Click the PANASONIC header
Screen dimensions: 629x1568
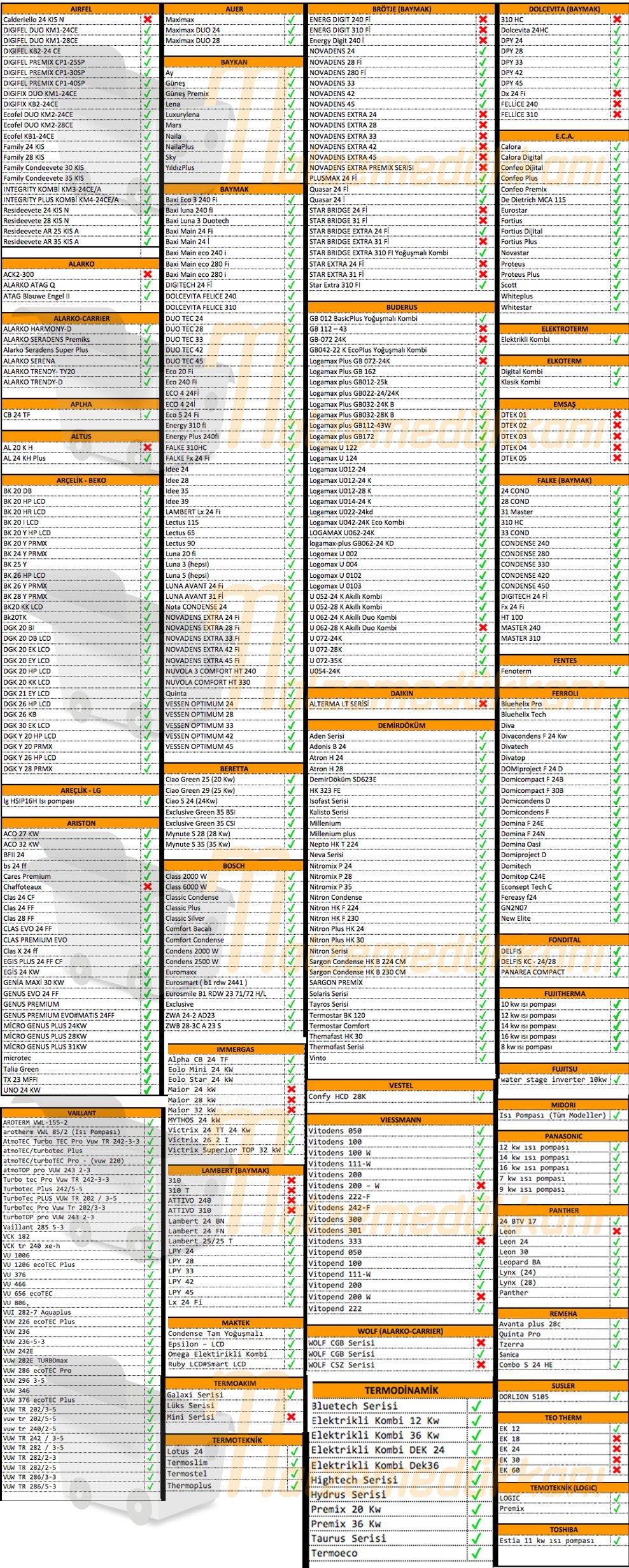(x=563, y=1136)
